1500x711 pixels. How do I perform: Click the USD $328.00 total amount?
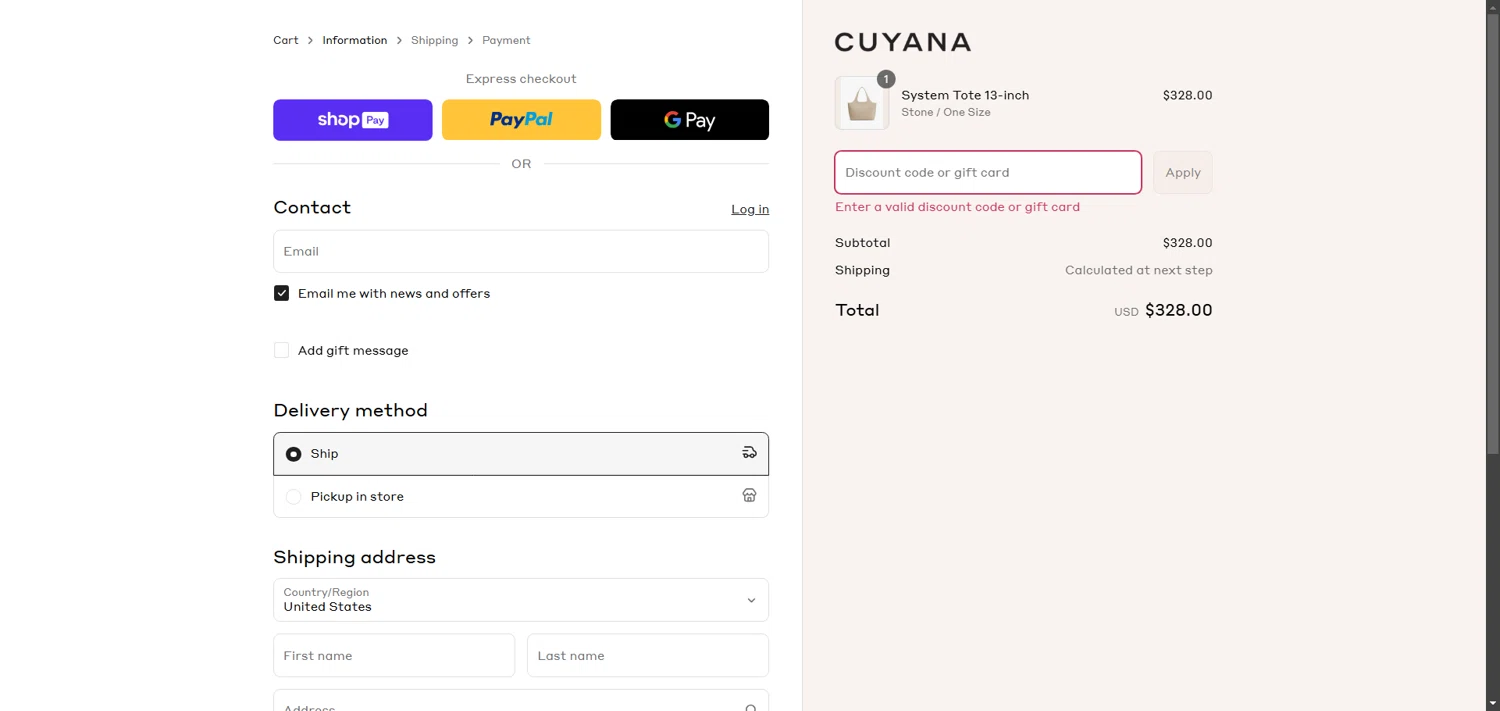(1163, 310)
